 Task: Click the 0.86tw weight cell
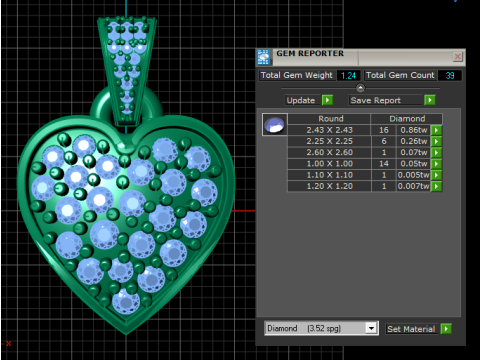(x=414, y=130)
